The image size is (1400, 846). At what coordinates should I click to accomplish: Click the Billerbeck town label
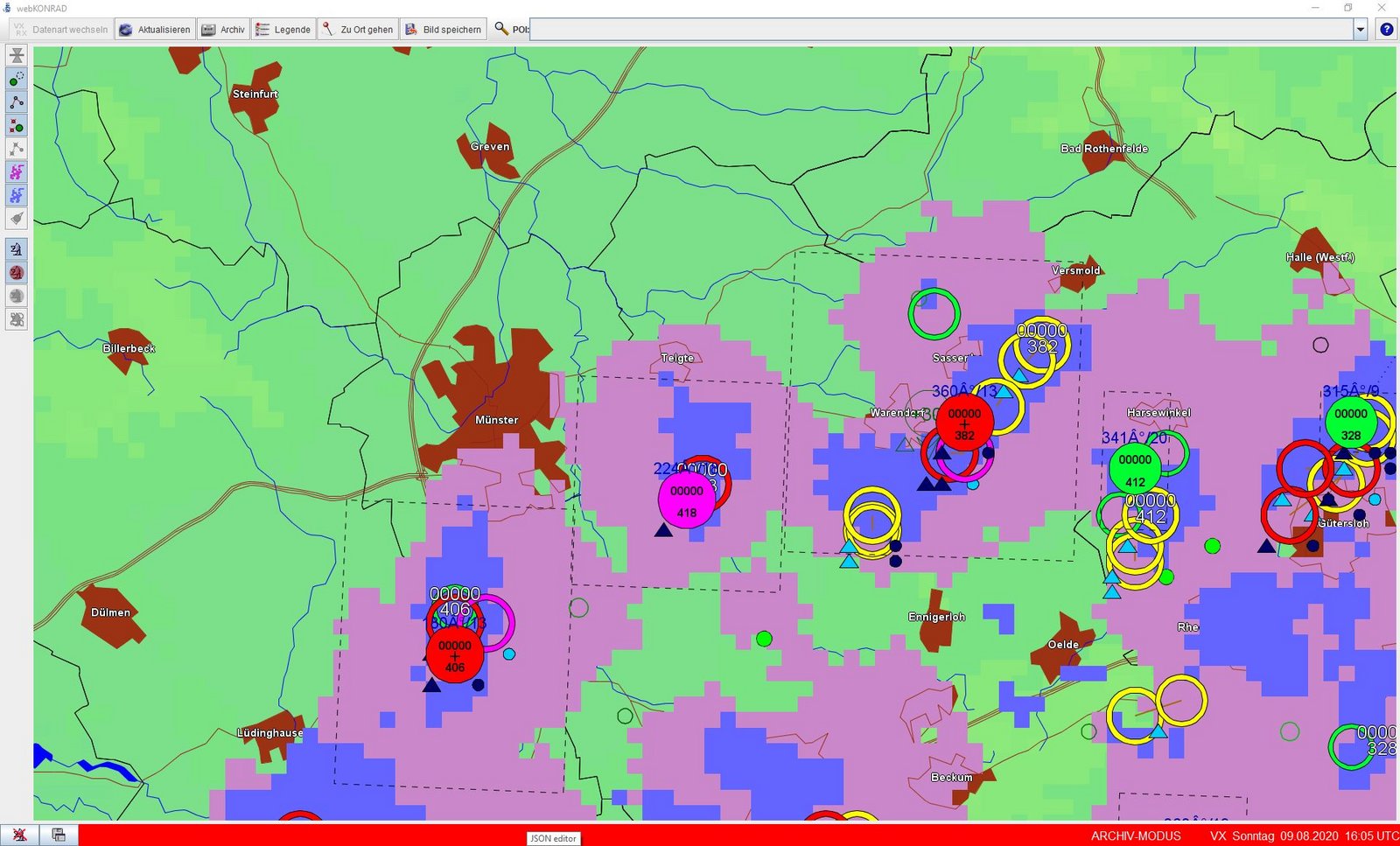click(x=129, y=348)
